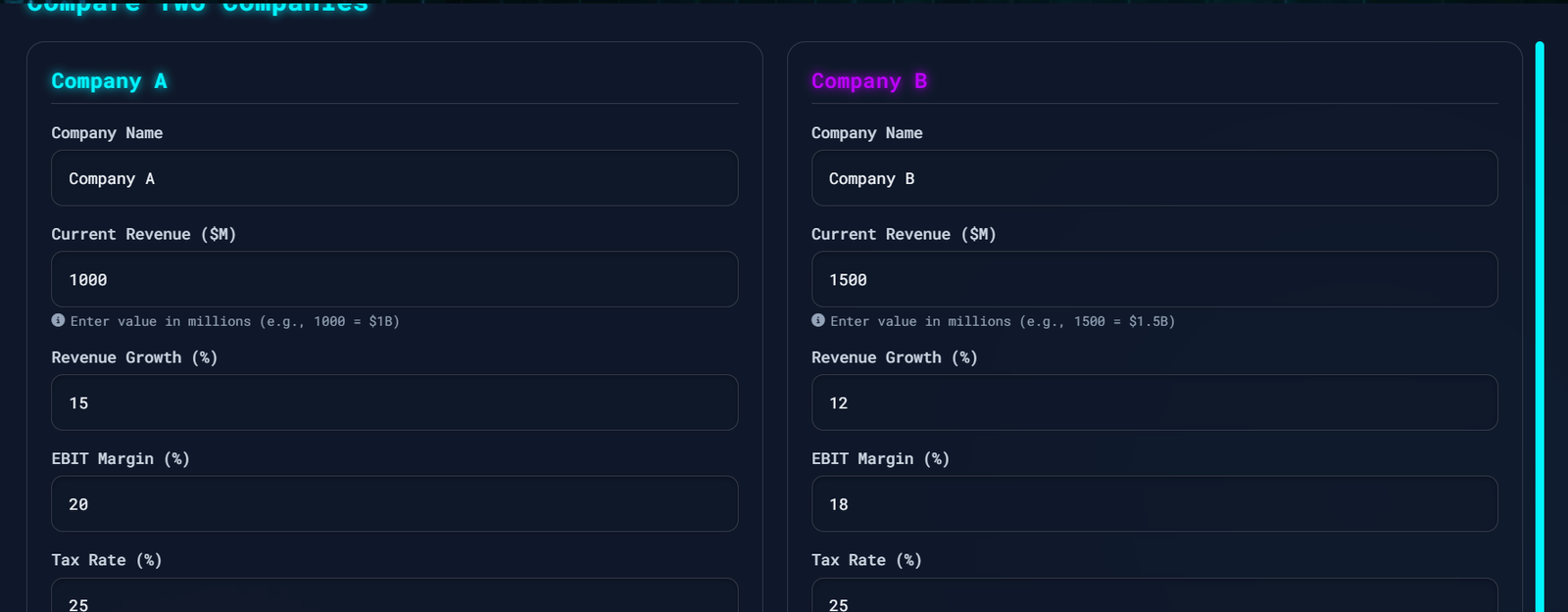Select Company B Revenue Growth input
The width and height of the screenshot is (1568, 612).
pyautogui.click(x=1153, y=402)
